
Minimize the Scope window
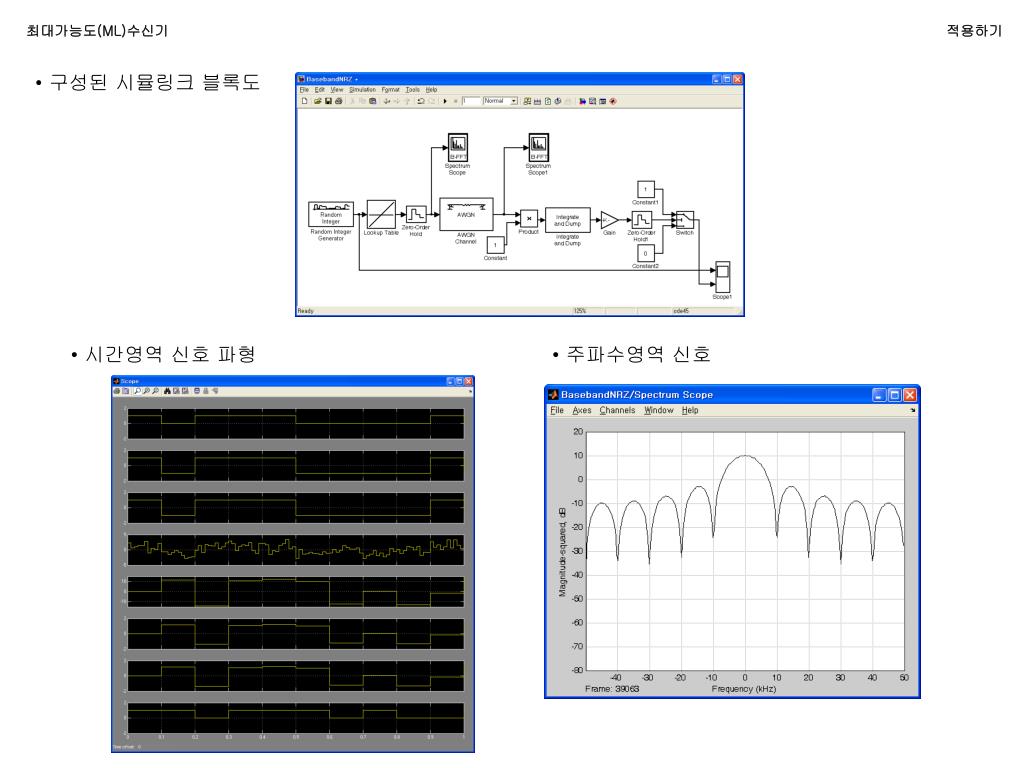[450, 381]
